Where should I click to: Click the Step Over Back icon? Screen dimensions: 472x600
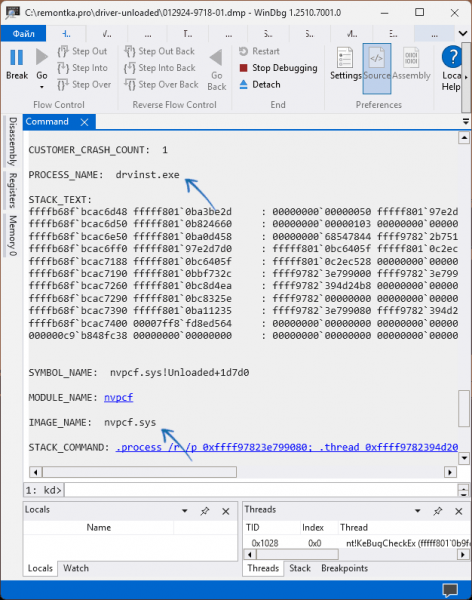[x=130, y=85]
